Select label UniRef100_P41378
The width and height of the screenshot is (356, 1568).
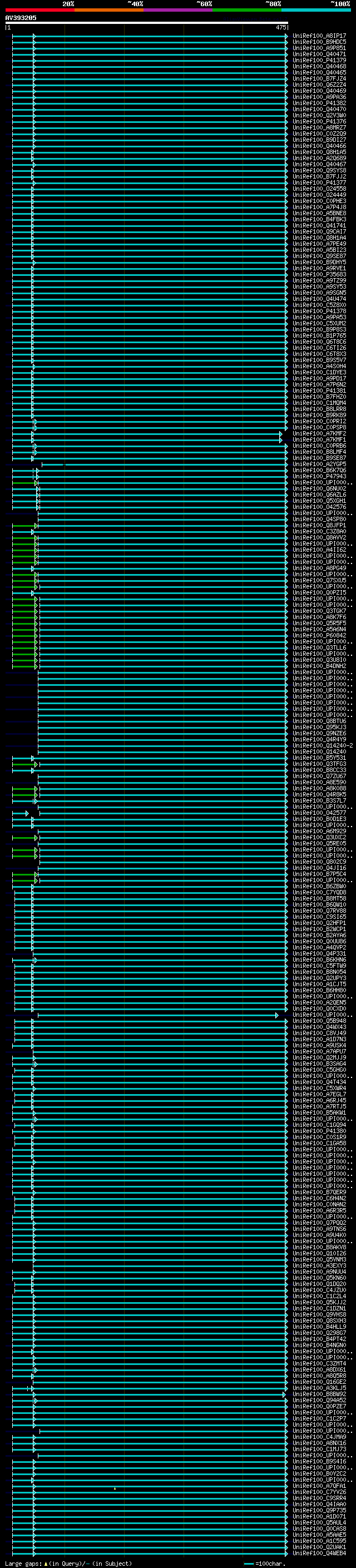(319, 311)
